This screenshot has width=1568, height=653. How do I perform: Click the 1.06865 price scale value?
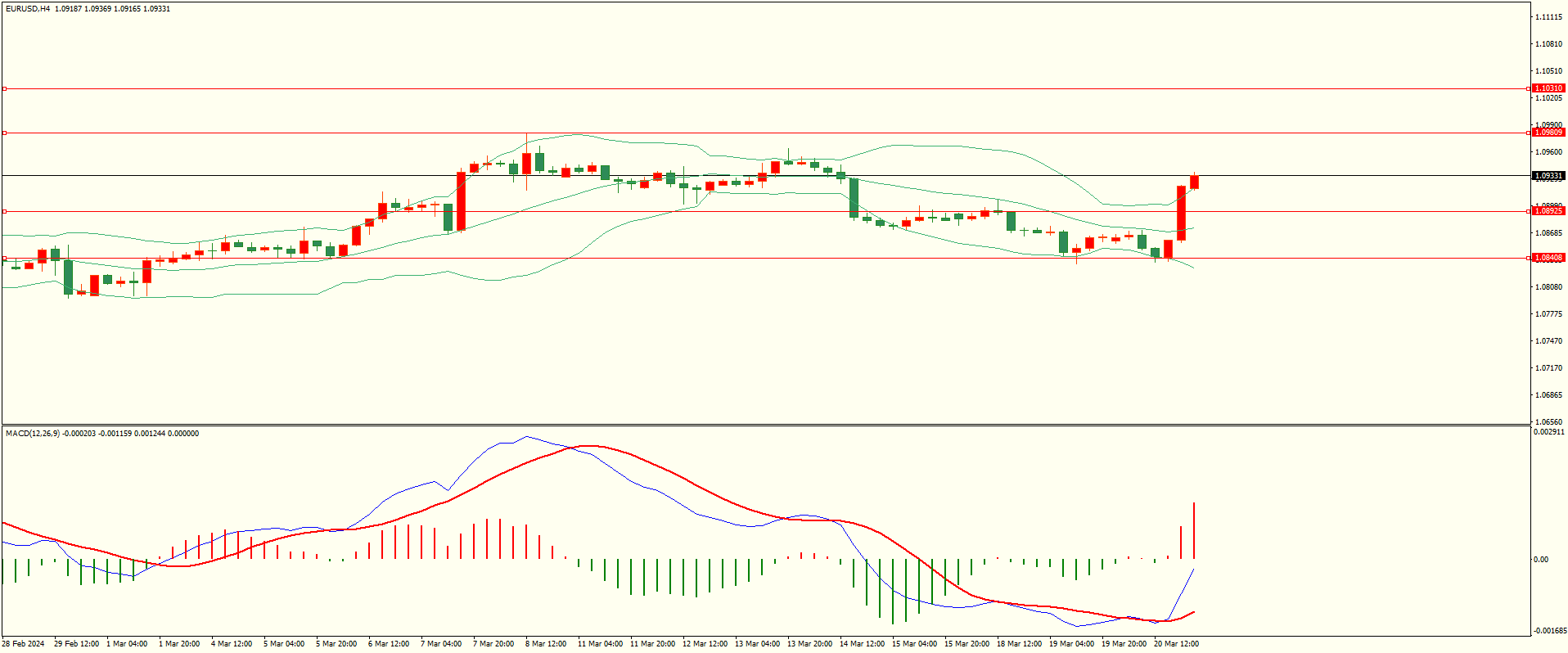[x=1549, y=395]
